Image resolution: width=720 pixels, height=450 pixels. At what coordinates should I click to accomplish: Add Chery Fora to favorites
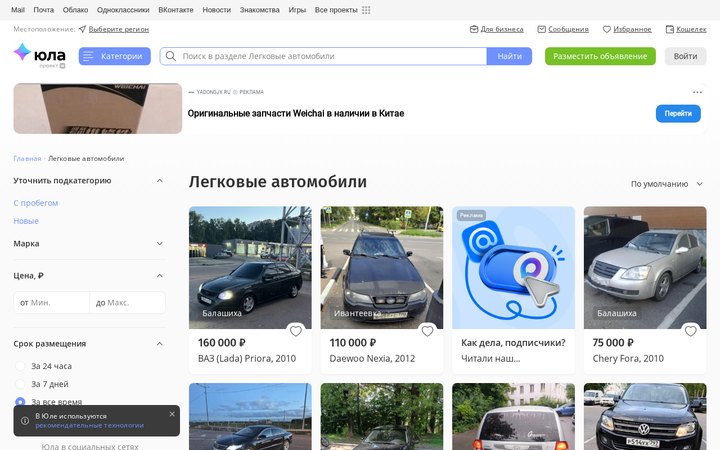[x=691, y=331]
